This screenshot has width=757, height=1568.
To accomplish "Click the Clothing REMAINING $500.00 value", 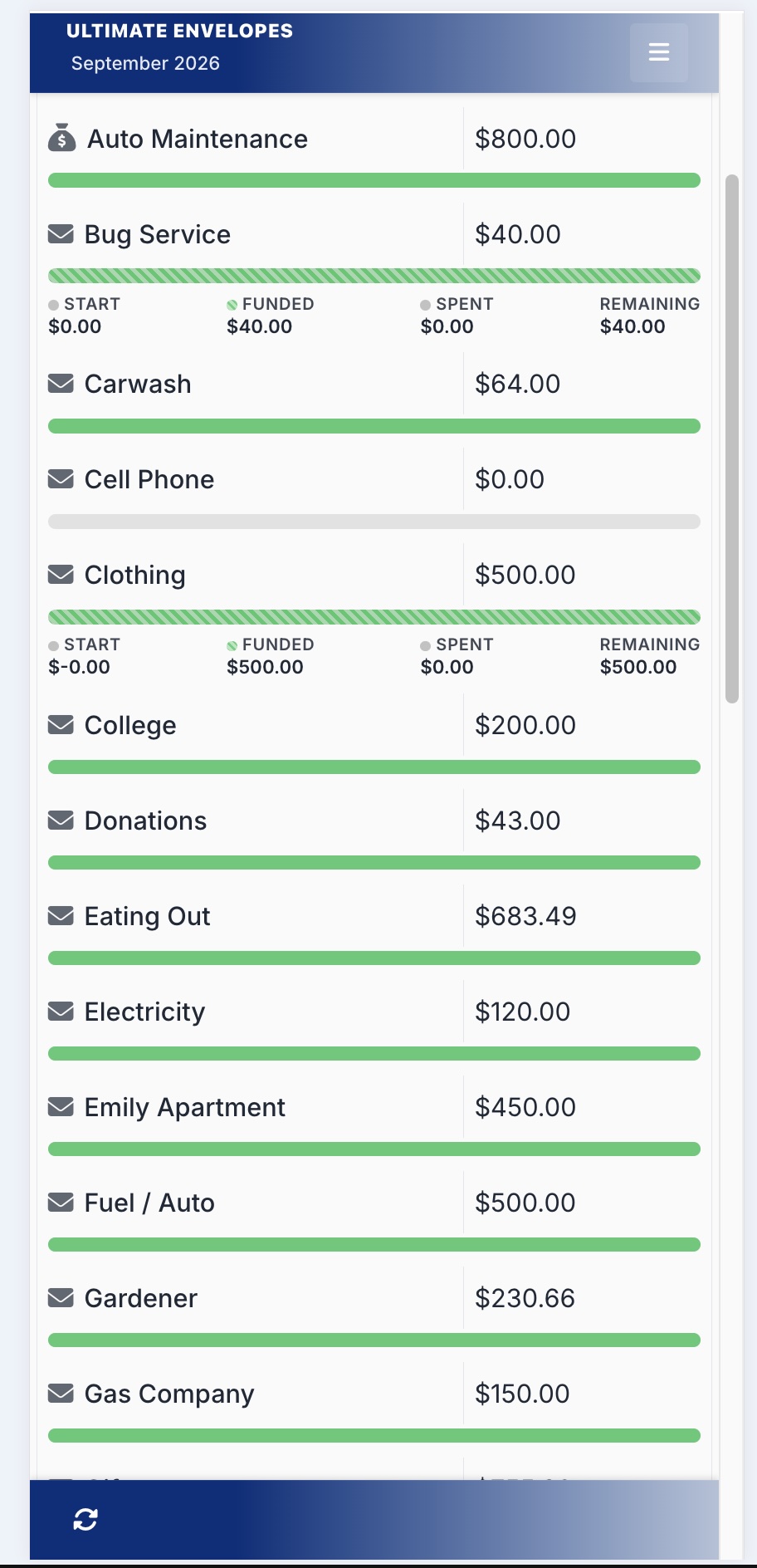I will (x=638, y=667).
